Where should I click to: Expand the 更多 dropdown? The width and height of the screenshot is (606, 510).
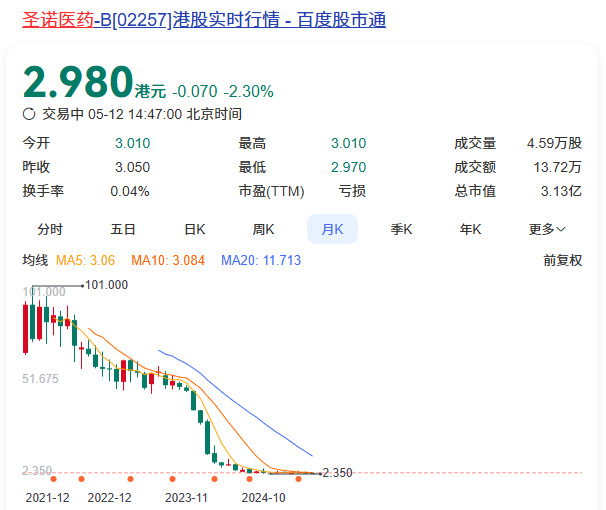point(547,229)
